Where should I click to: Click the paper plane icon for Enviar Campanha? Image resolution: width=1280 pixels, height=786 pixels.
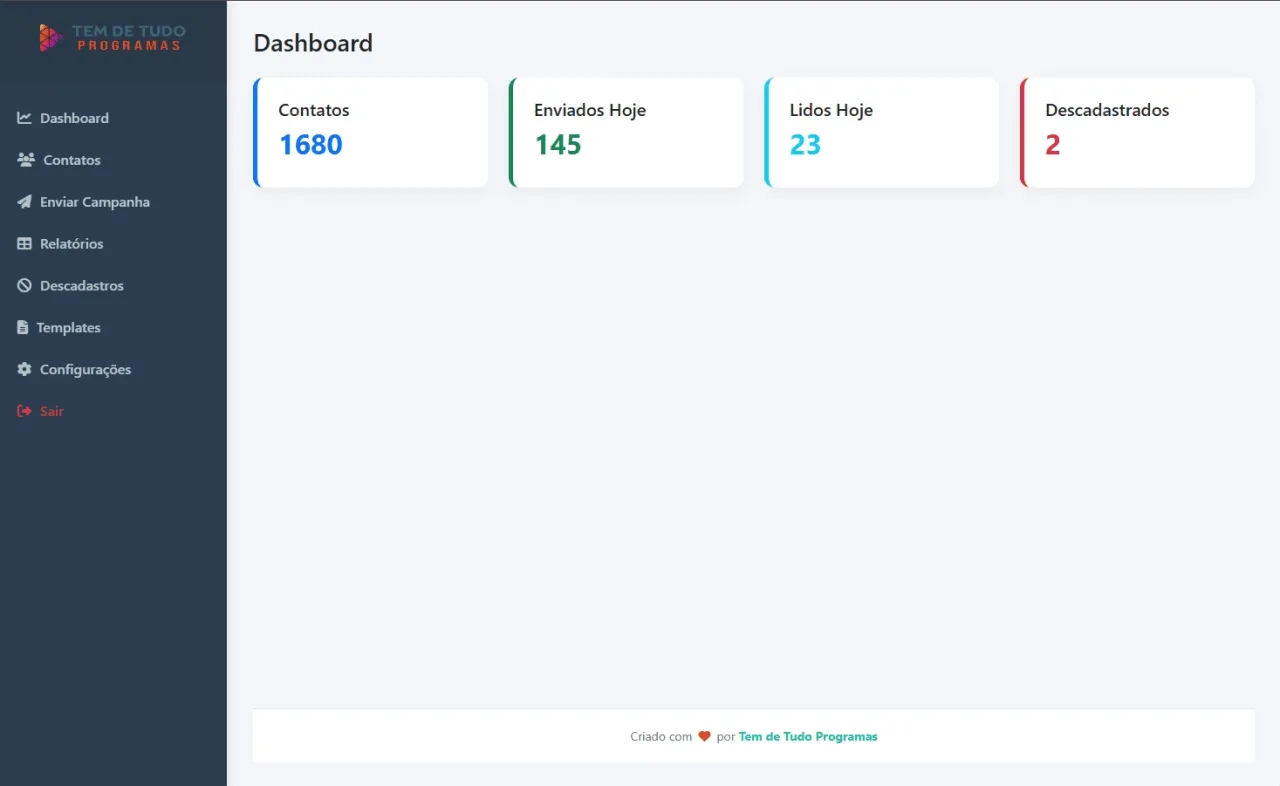click(24, 202)
